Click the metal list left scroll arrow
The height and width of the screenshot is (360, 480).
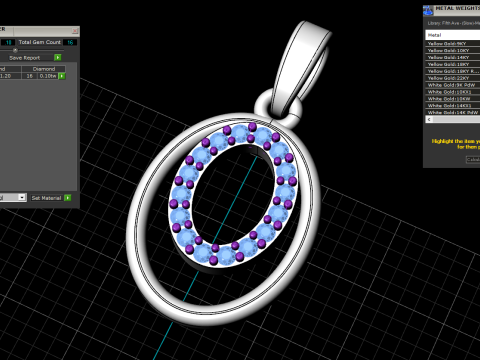[429, 119]
